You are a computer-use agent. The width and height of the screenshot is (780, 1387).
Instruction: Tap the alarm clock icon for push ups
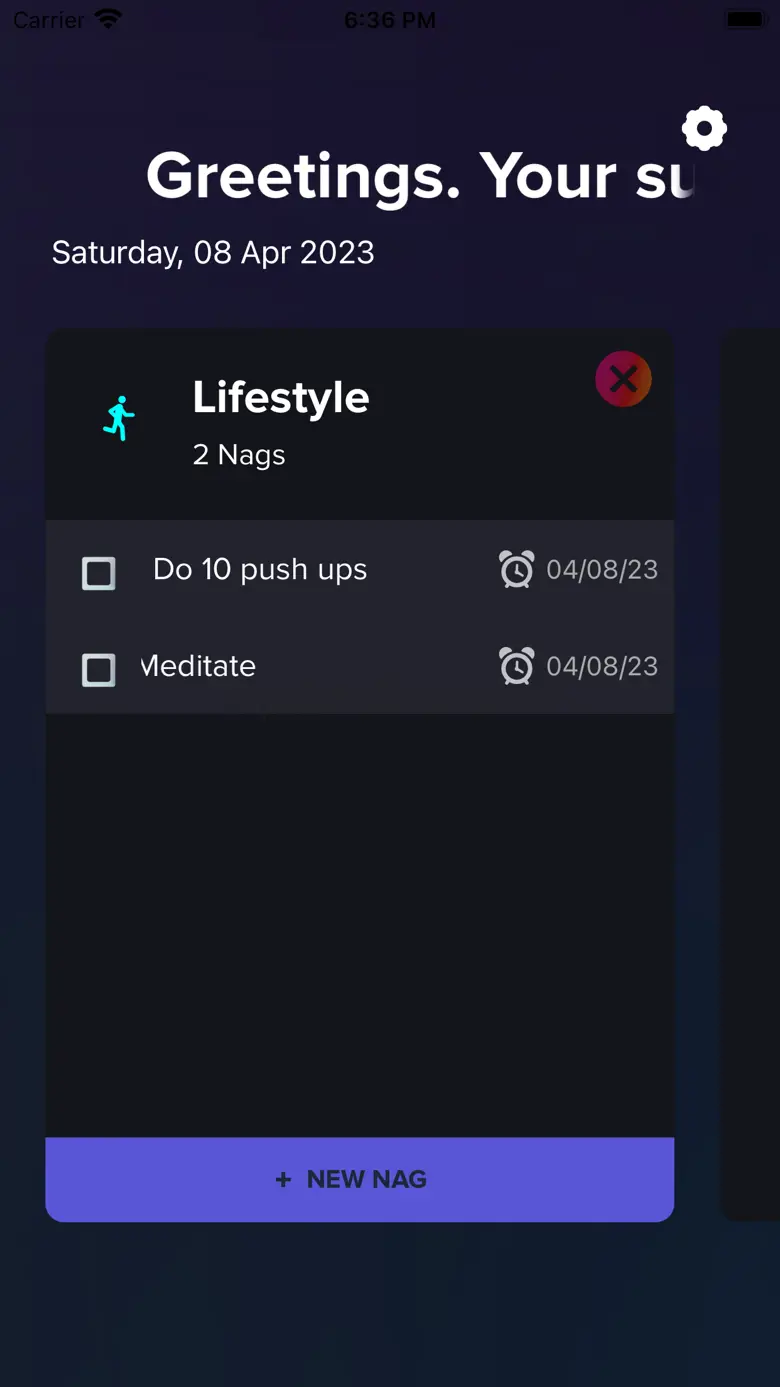(516, 570)
